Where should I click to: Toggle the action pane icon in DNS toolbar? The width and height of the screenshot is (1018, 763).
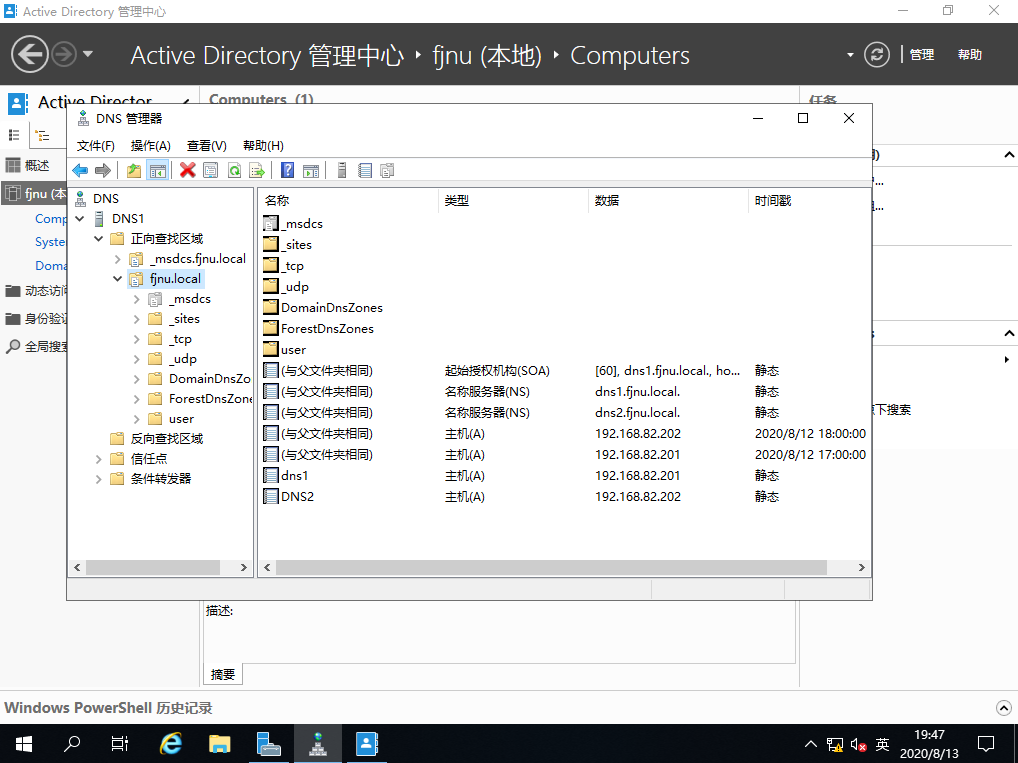[311, 171]
